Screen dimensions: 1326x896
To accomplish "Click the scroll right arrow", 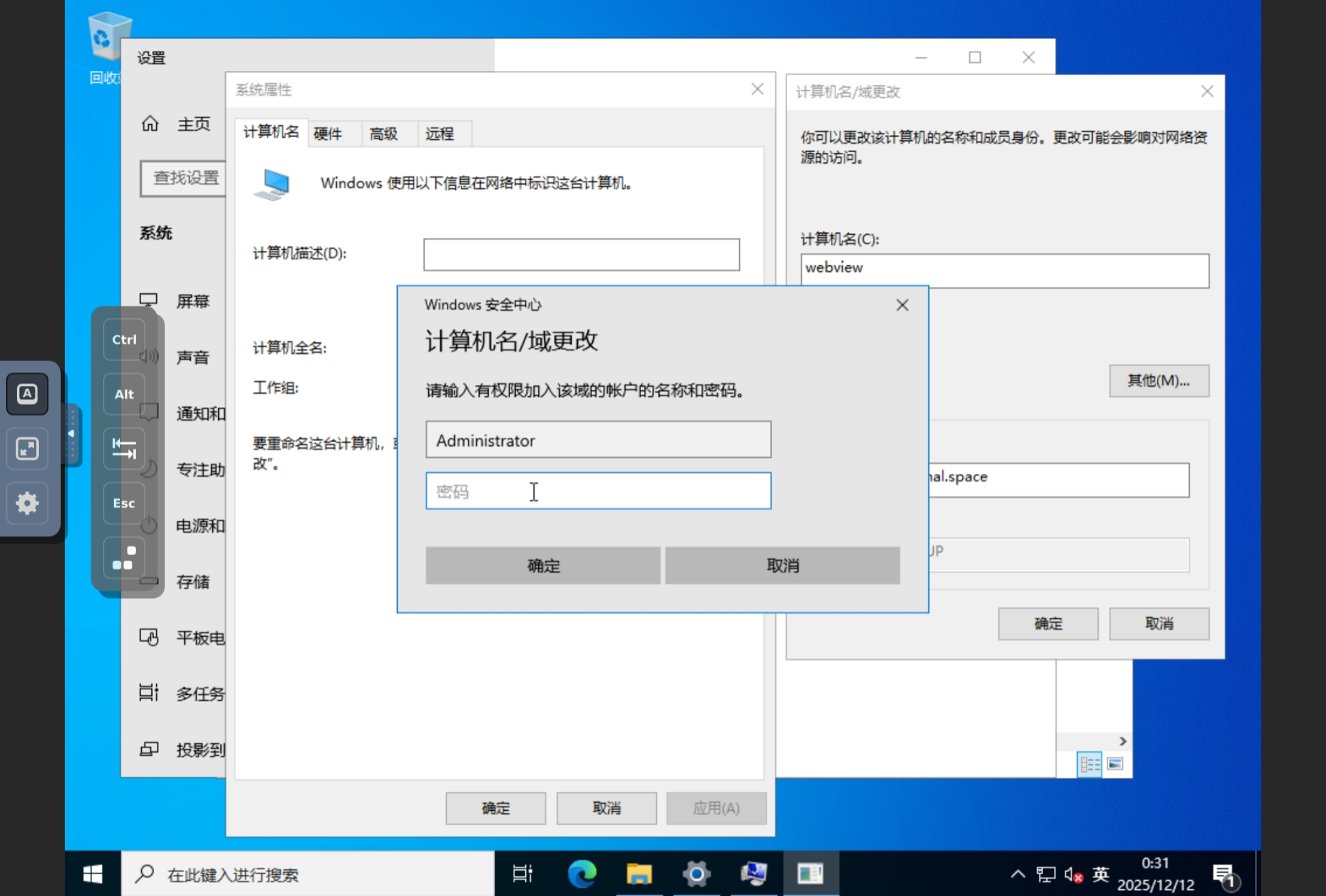I will (1123, 741).
